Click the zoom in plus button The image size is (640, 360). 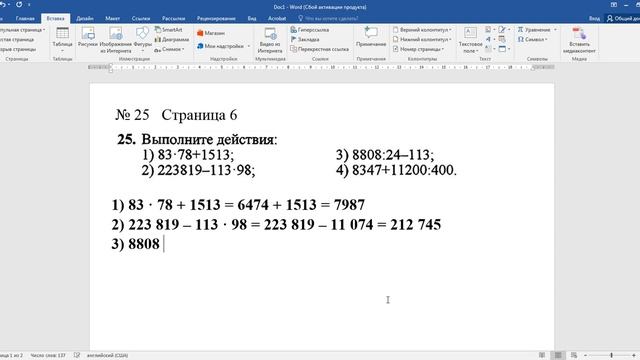(633, 356)
